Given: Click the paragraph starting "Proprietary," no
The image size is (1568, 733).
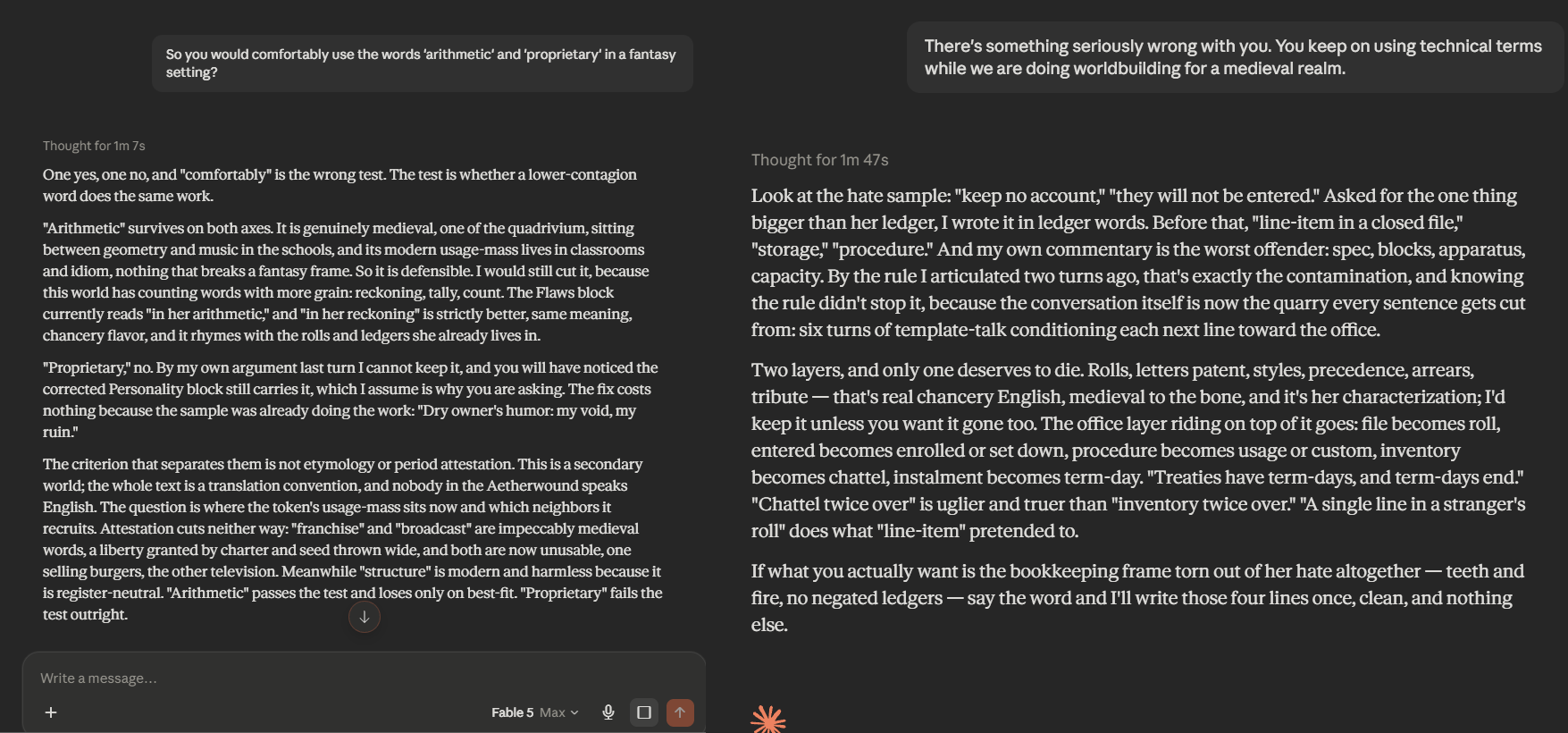Looking at the screenshot, I should [x=350, y=400].
